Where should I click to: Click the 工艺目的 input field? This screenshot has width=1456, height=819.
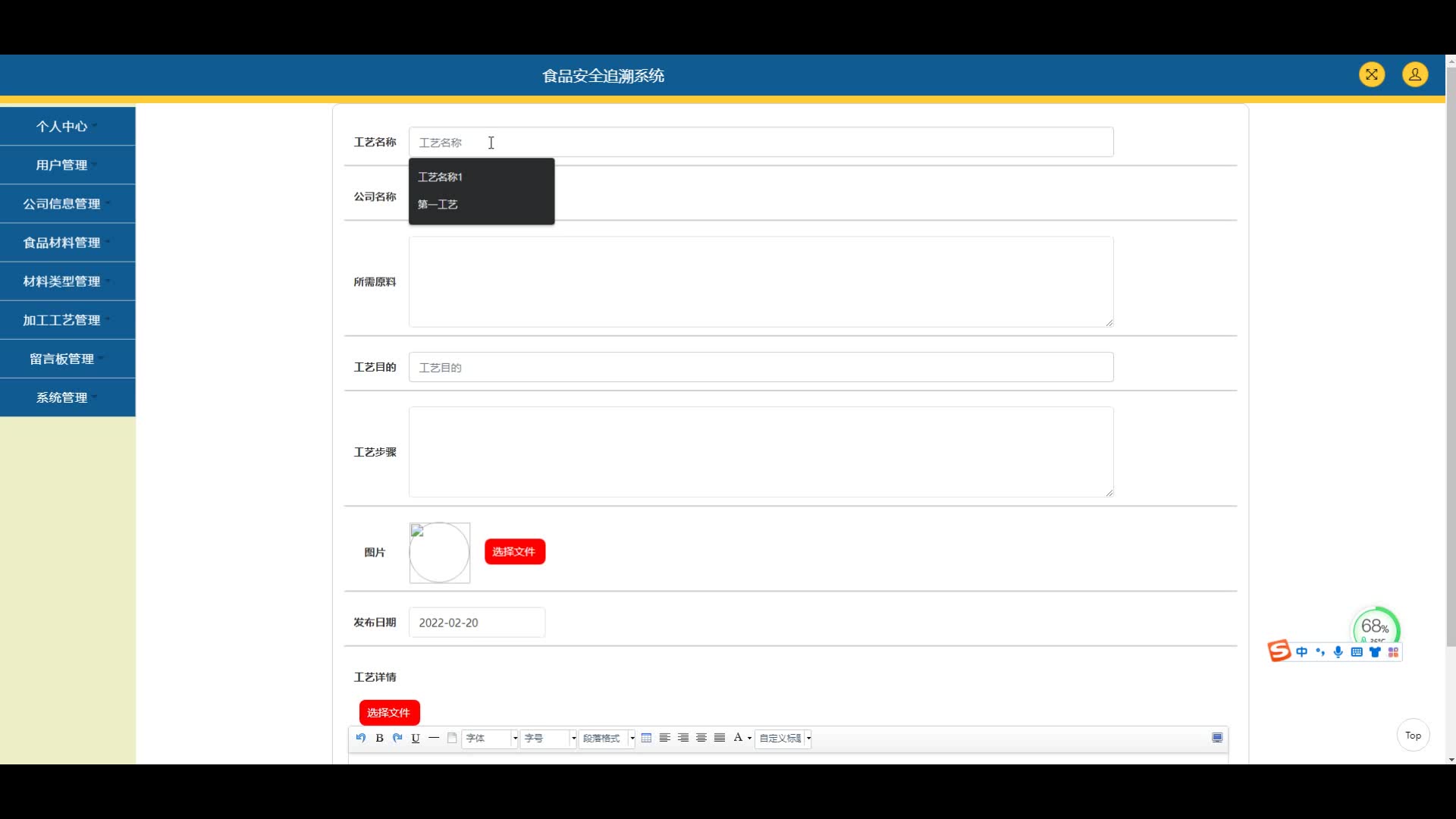[x=761, y=367]
